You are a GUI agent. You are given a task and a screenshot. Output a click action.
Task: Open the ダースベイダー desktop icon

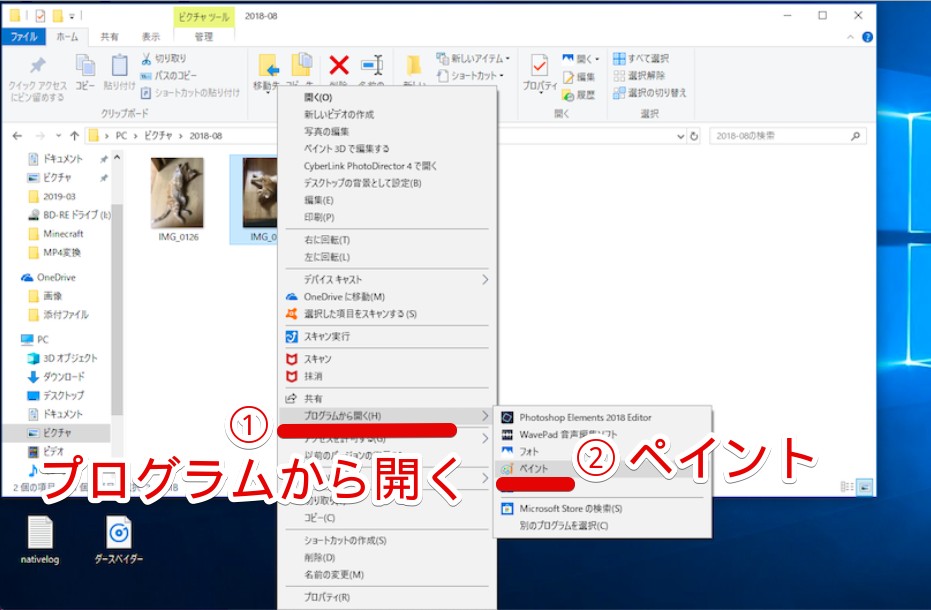(119, 533)
